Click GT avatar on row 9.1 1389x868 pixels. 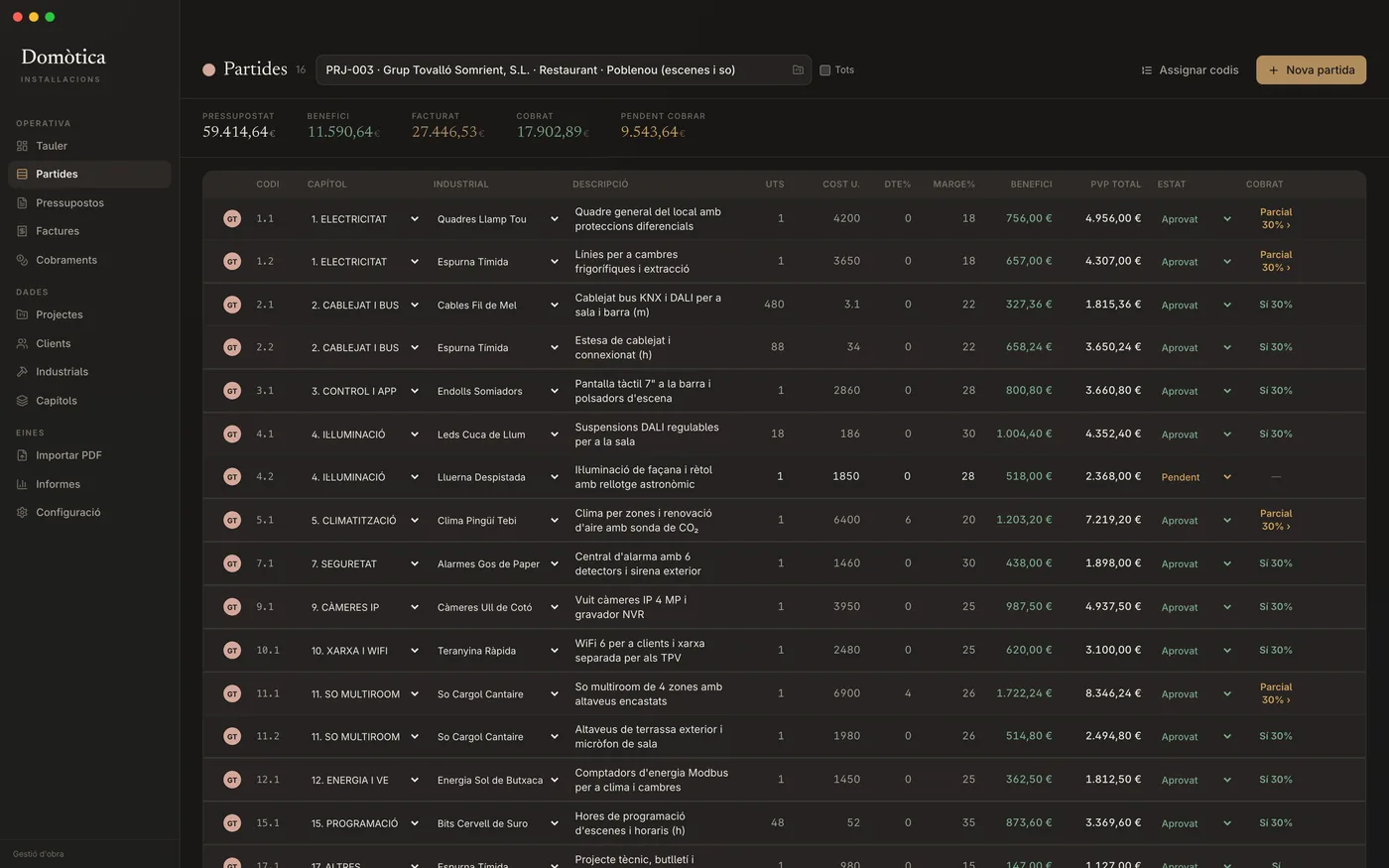(232, 607)
